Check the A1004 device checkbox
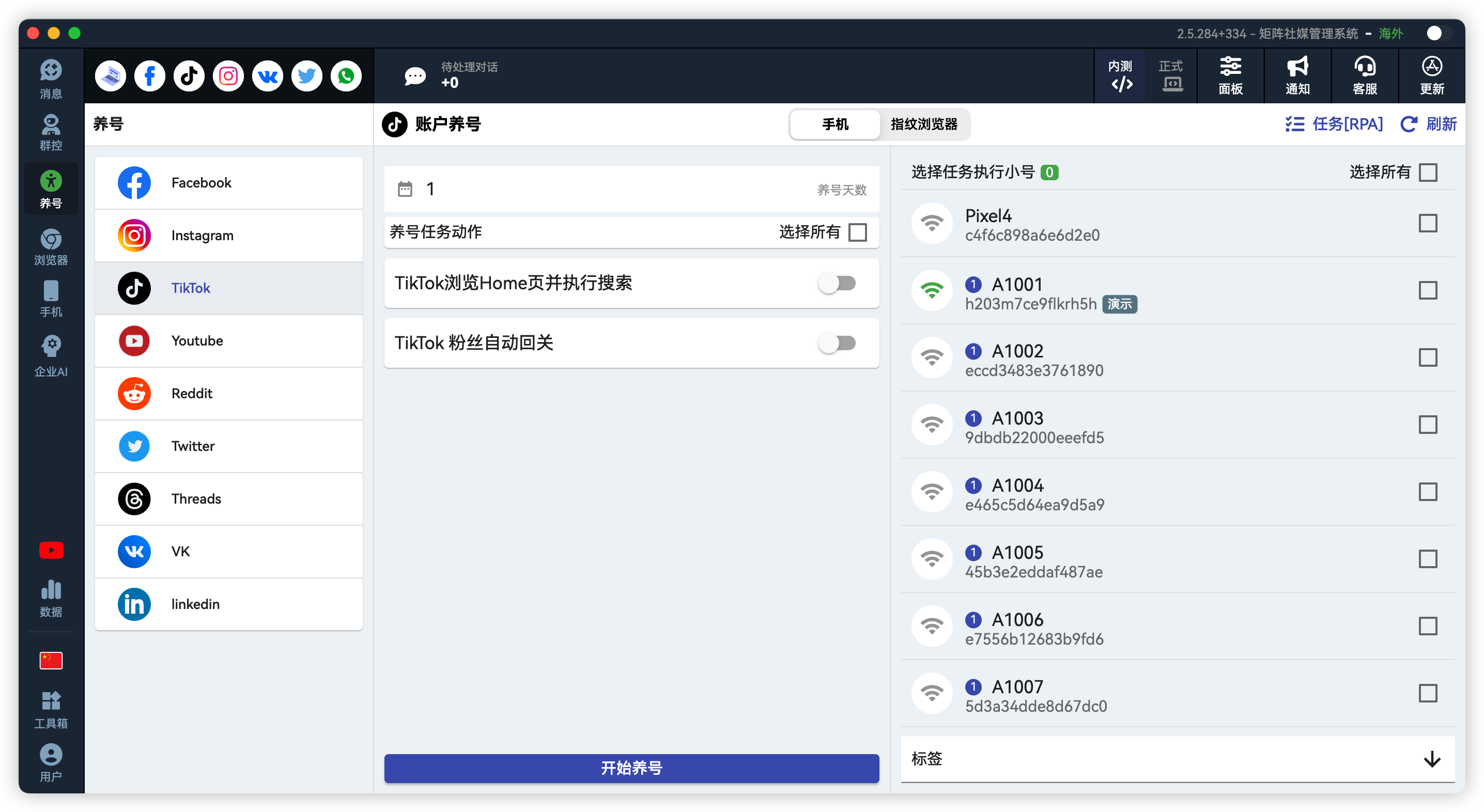The image size is (1484, 812). (1428, 492)
